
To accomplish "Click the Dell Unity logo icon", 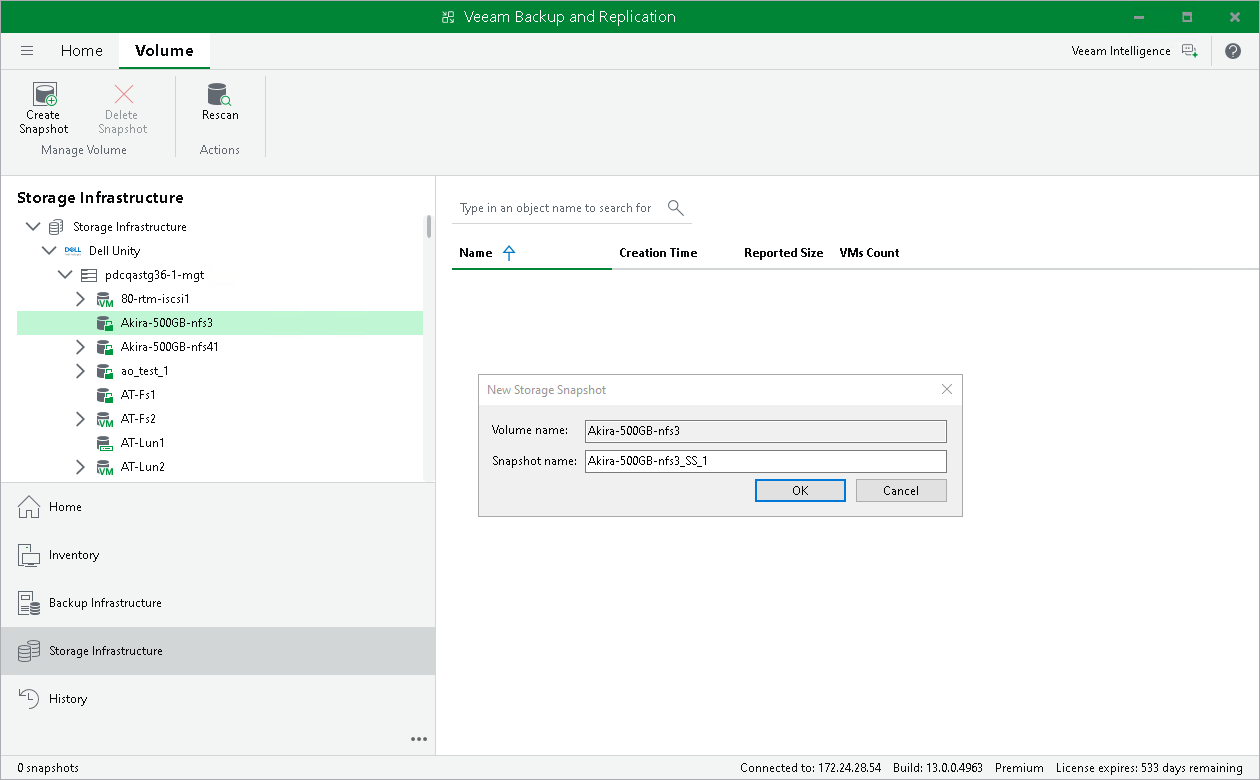I will point(72,251).
